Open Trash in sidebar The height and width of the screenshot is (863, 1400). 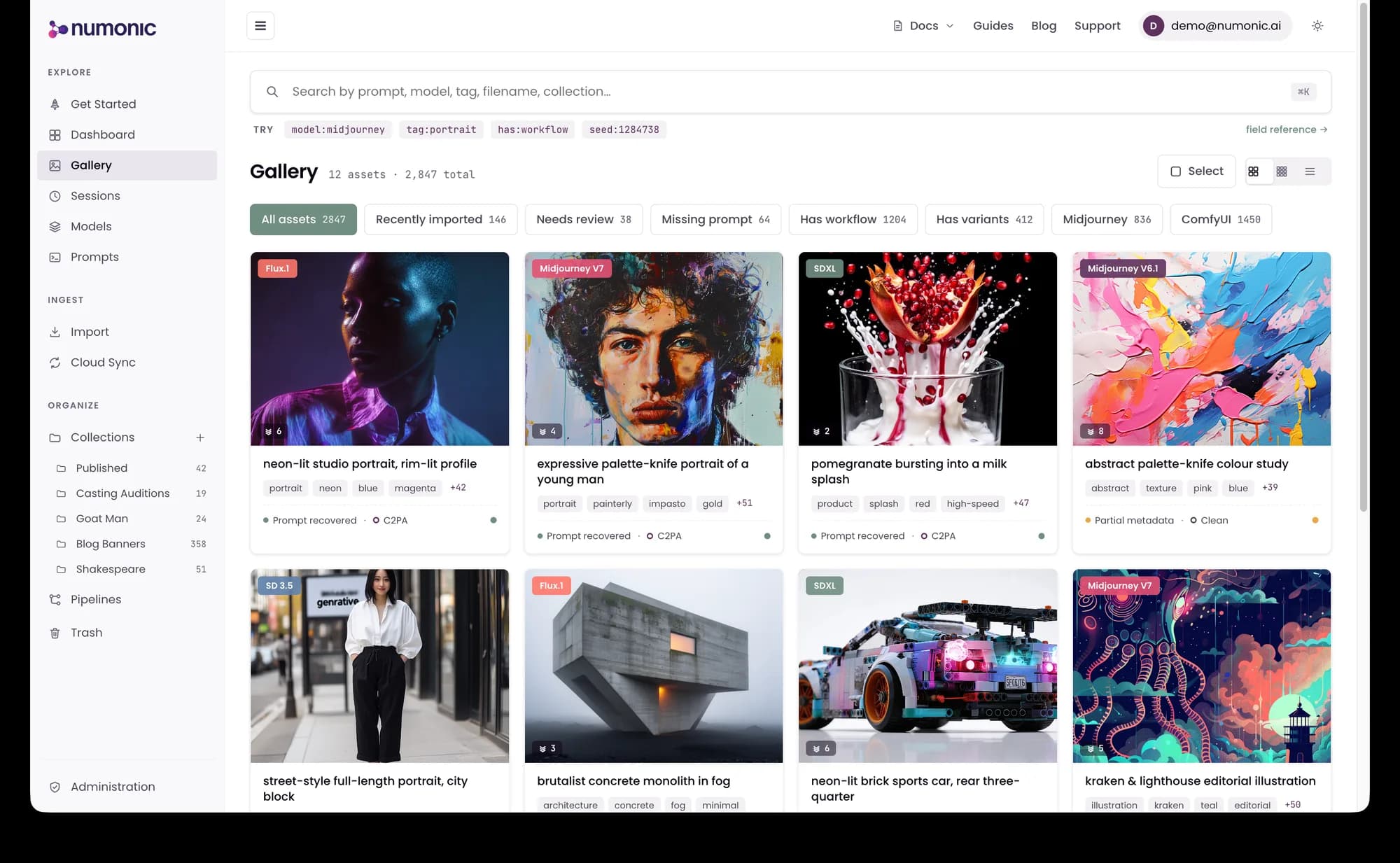coord(127,633)
